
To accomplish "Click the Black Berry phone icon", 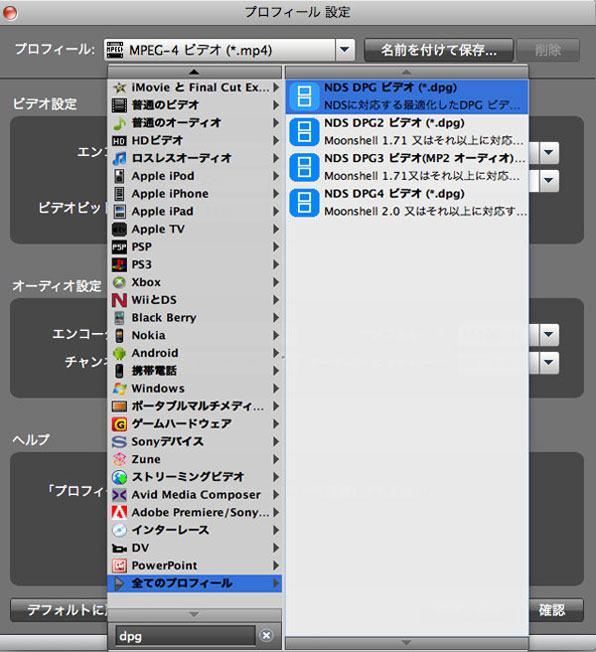I will (x=119, y=318).
